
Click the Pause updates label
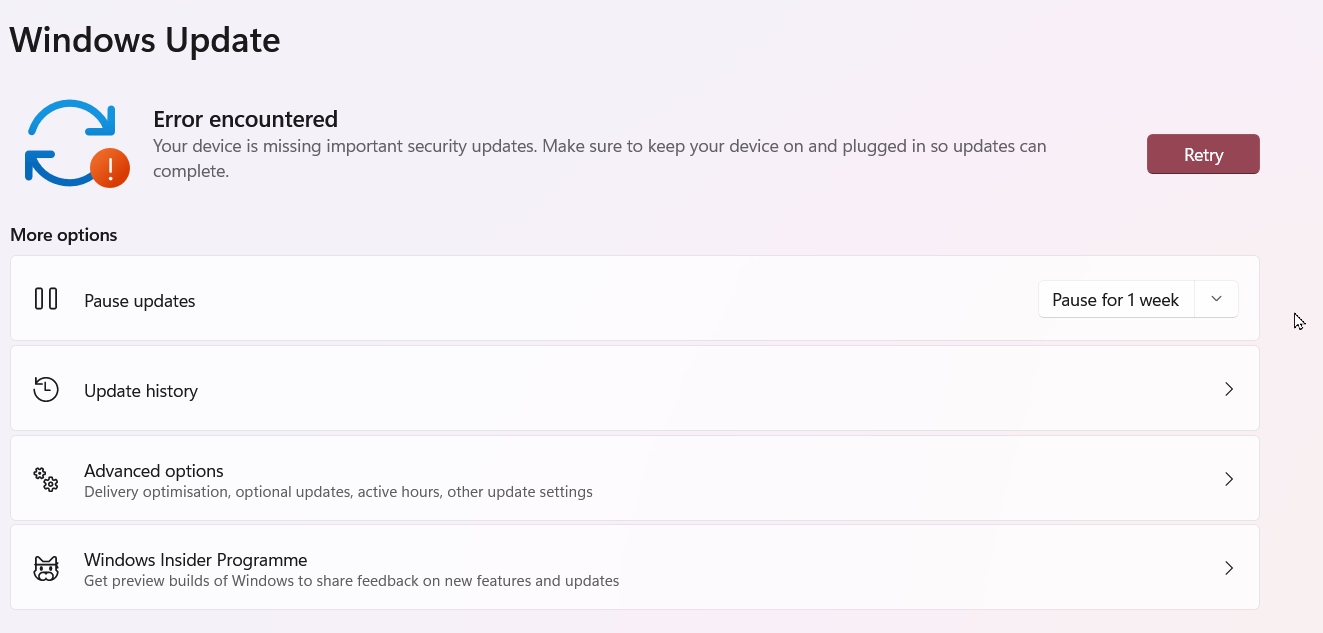pyautogui.click(x=140, y=301)
